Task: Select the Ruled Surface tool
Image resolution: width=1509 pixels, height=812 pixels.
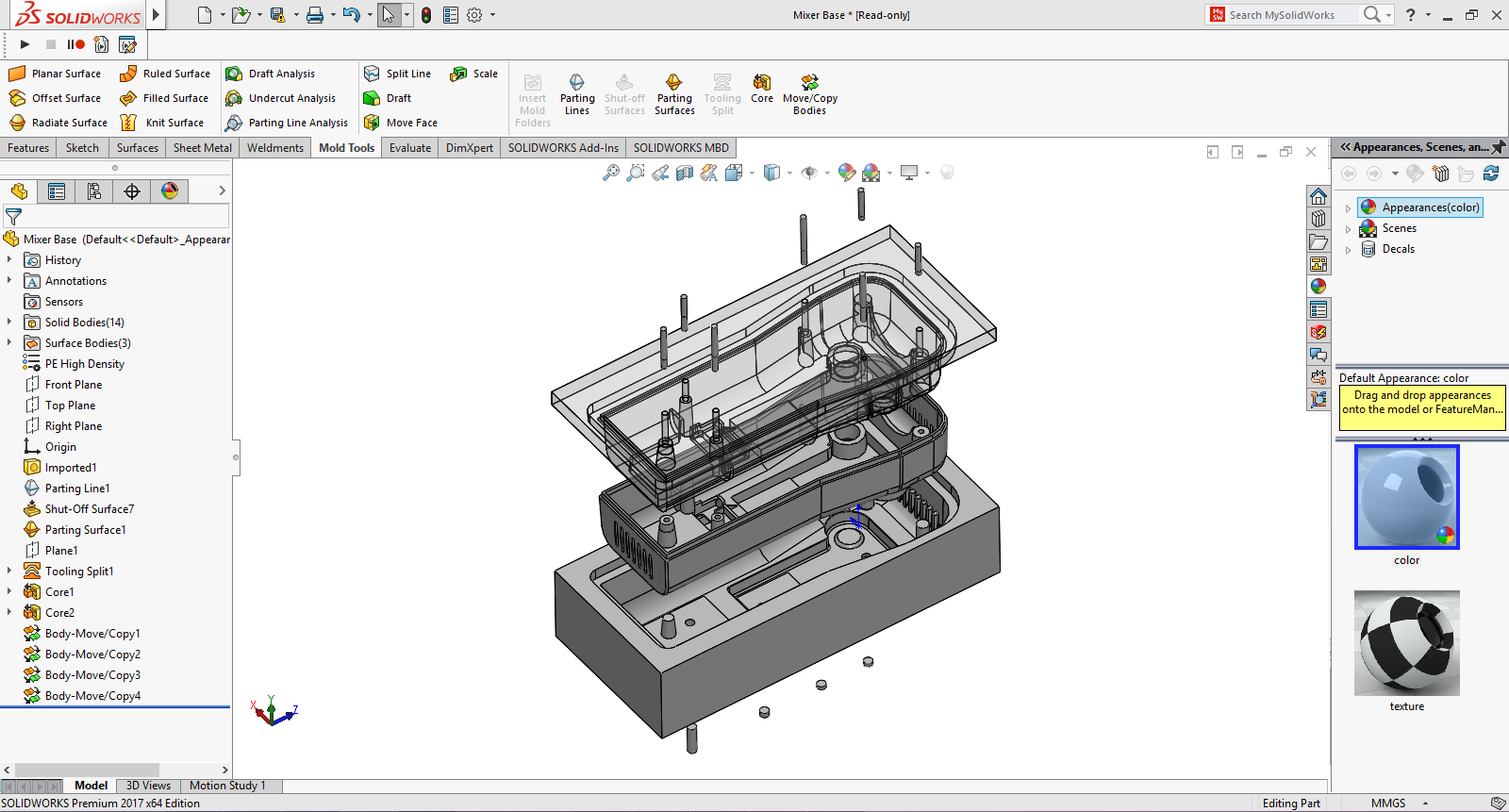Action: tap(165, 74)
